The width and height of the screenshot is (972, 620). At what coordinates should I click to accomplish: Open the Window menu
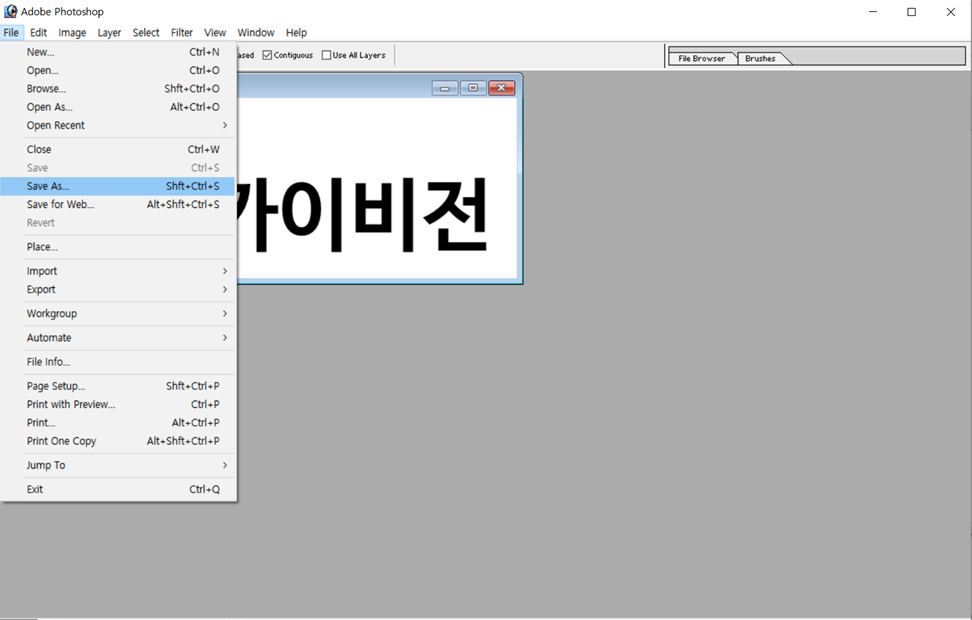(x=255, y=32)
